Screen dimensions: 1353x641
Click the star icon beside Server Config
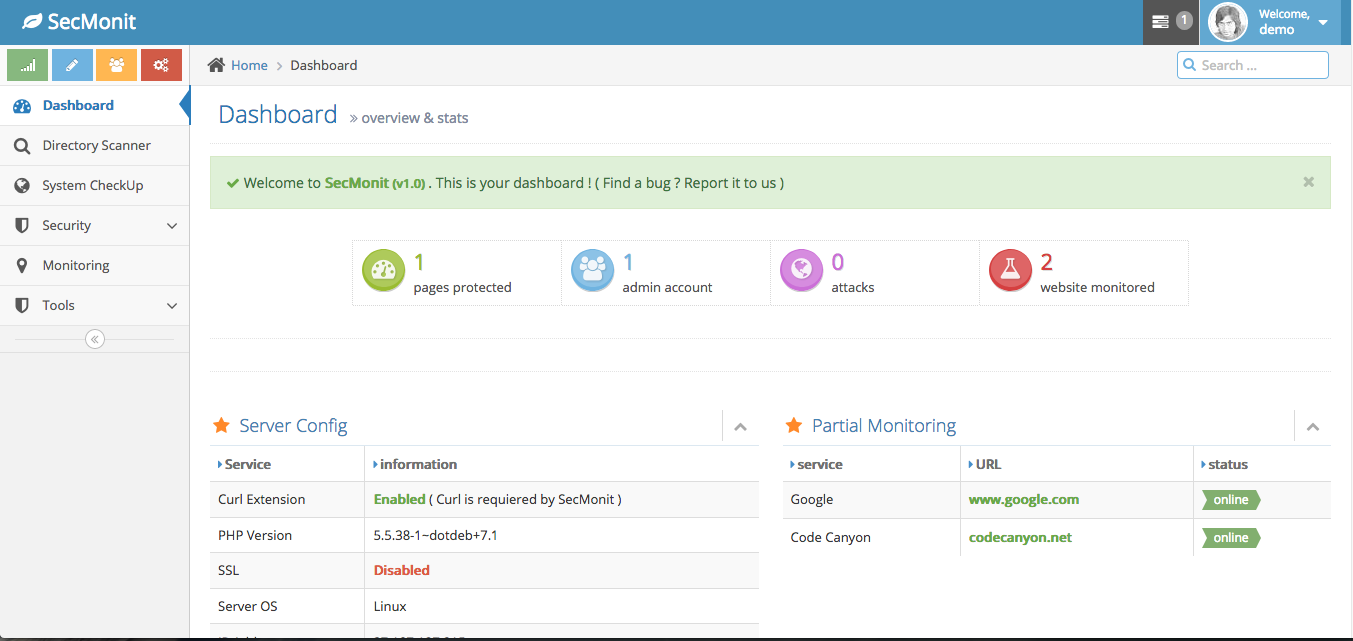pyautogui.click(x=221, y=425)
